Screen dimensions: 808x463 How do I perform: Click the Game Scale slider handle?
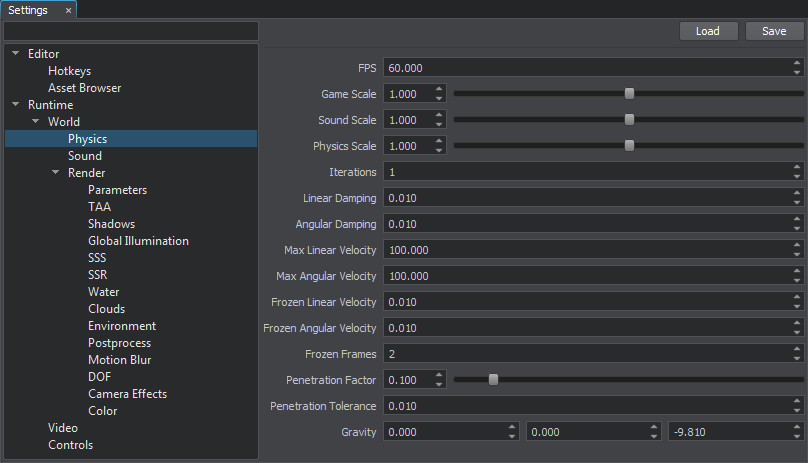(629, 94)
